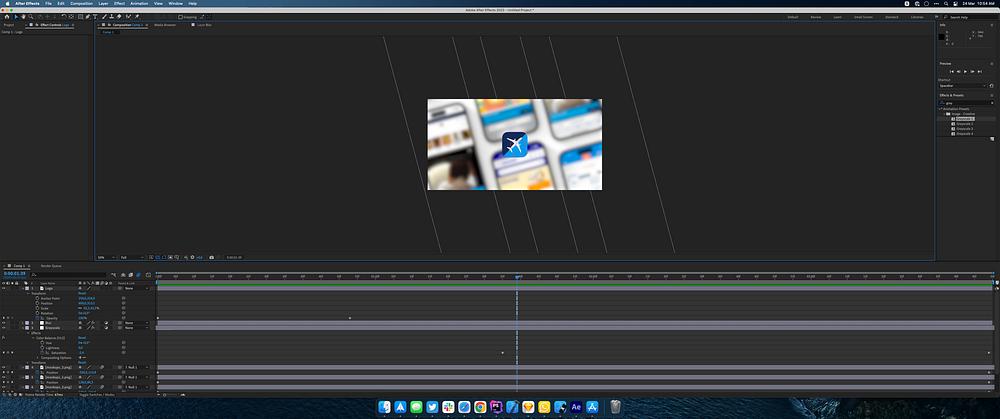Open the Logo layer's Parent None dropdown
The width and height of the screenshot is (1000, 419).
(x=136, y=288)
